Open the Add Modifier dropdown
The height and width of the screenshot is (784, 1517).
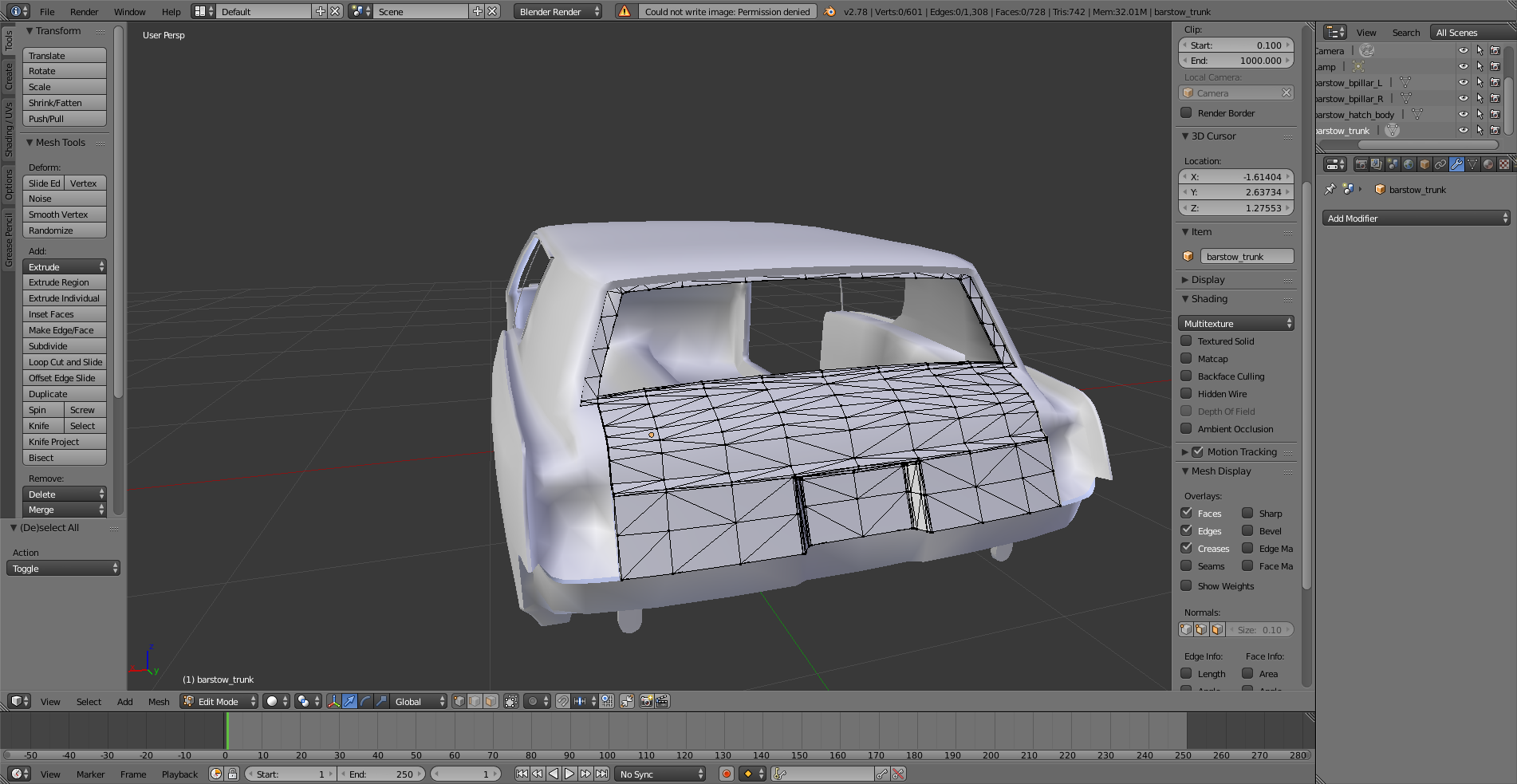click(x=1417, y=219)
